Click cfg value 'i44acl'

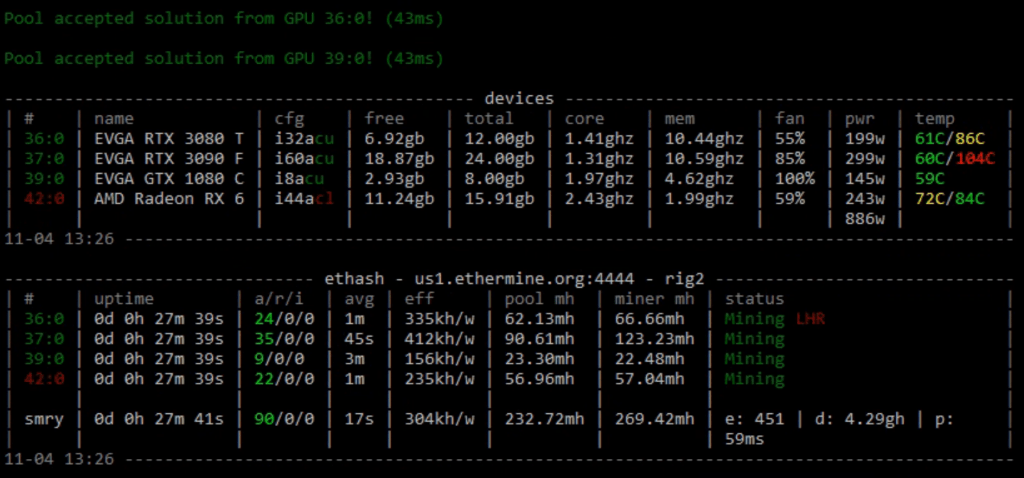point(304,199)
